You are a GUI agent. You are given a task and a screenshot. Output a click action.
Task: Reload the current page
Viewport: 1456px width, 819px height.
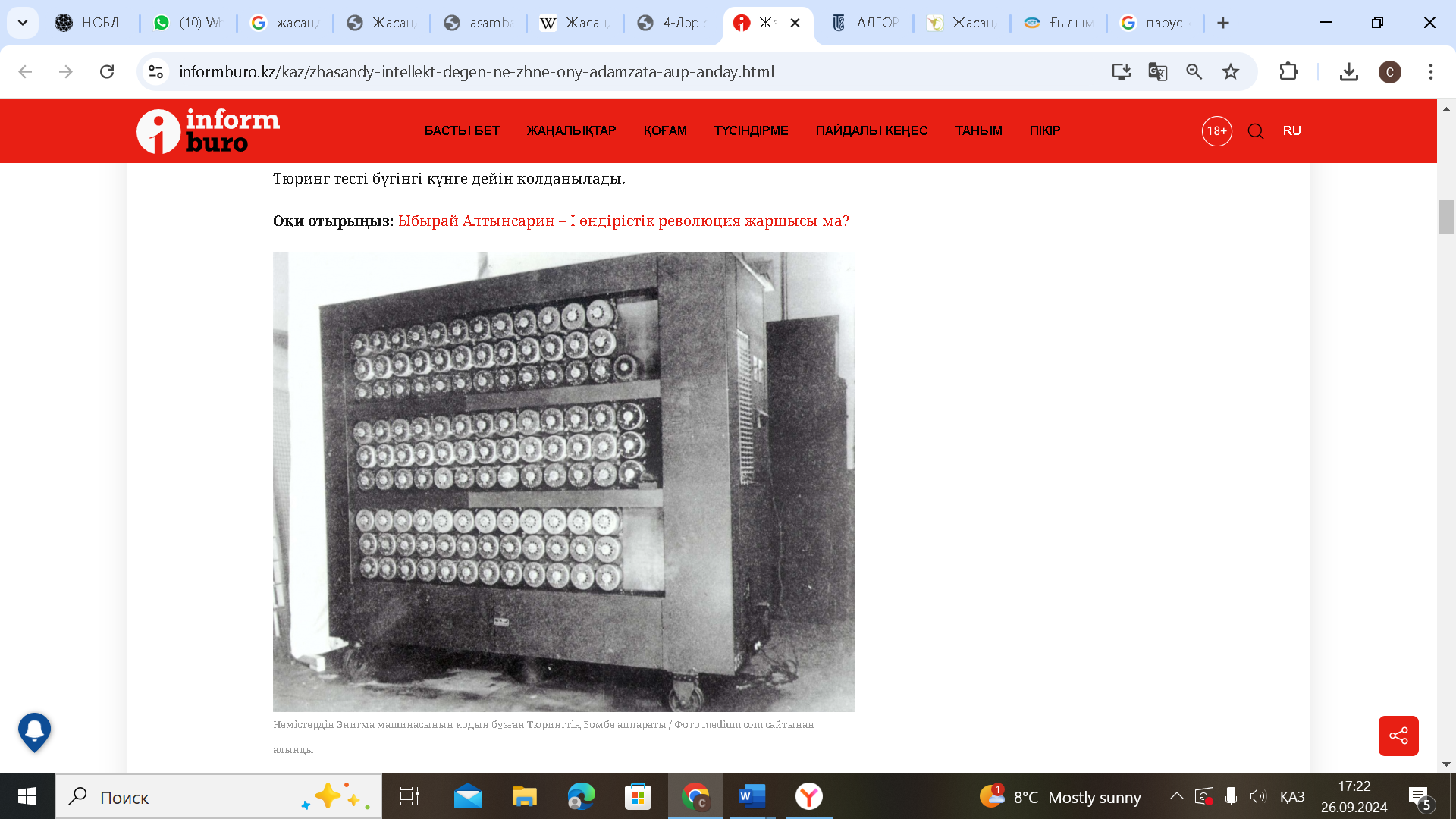[x=107, y=72]
